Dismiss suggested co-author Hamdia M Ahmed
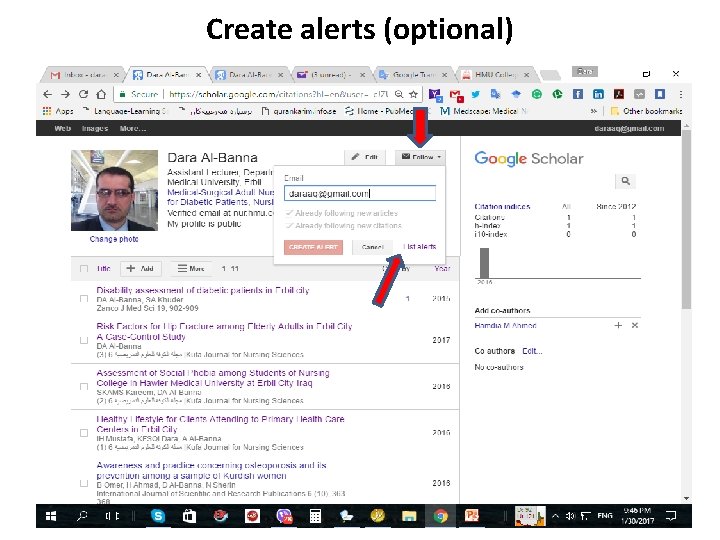720x540 pixels. pos(635,325)
